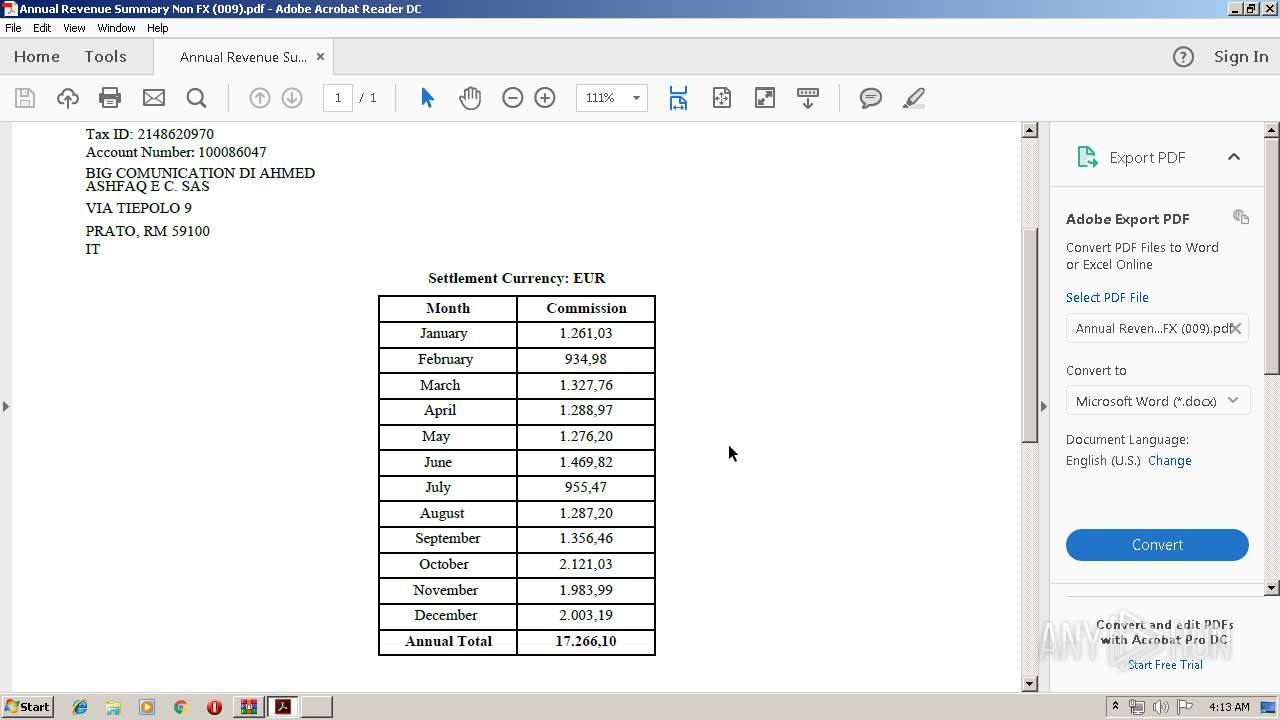Print the document using printer icon
Screen dimensions: 1280x720
110,98
